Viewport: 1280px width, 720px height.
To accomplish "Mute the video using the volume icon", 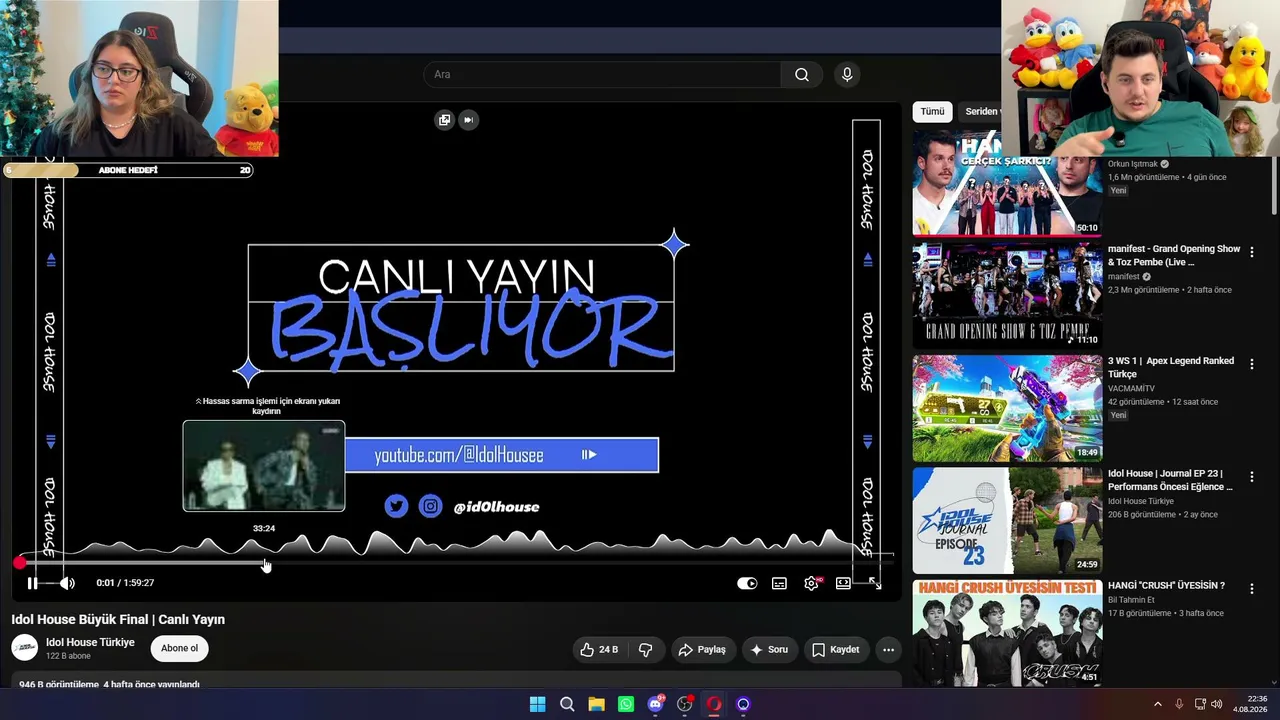I will pyautogui.click(x=66, y=583).
